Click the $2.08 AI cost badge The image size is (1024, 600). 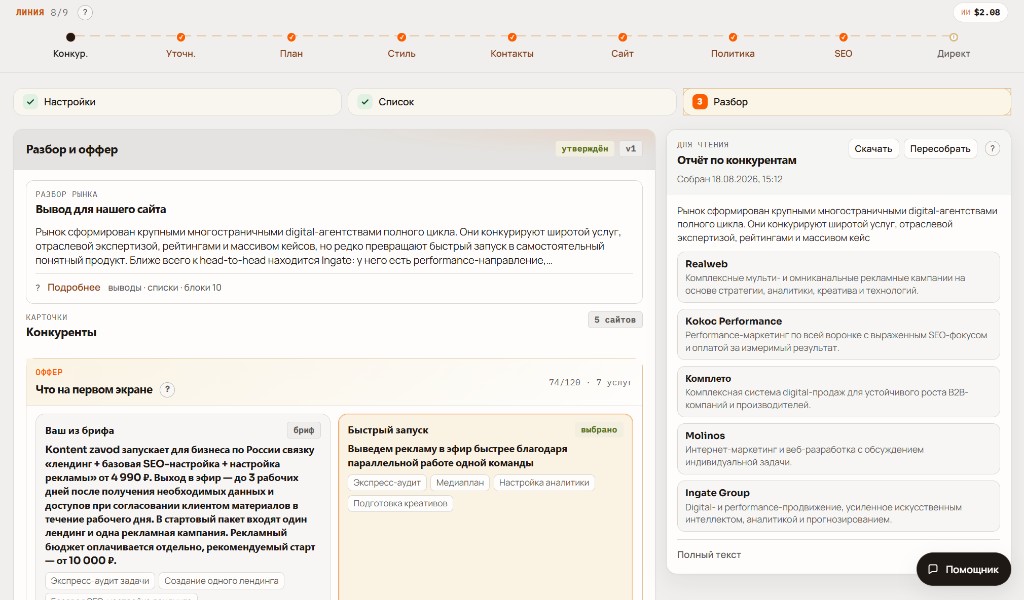click(980, 12)
